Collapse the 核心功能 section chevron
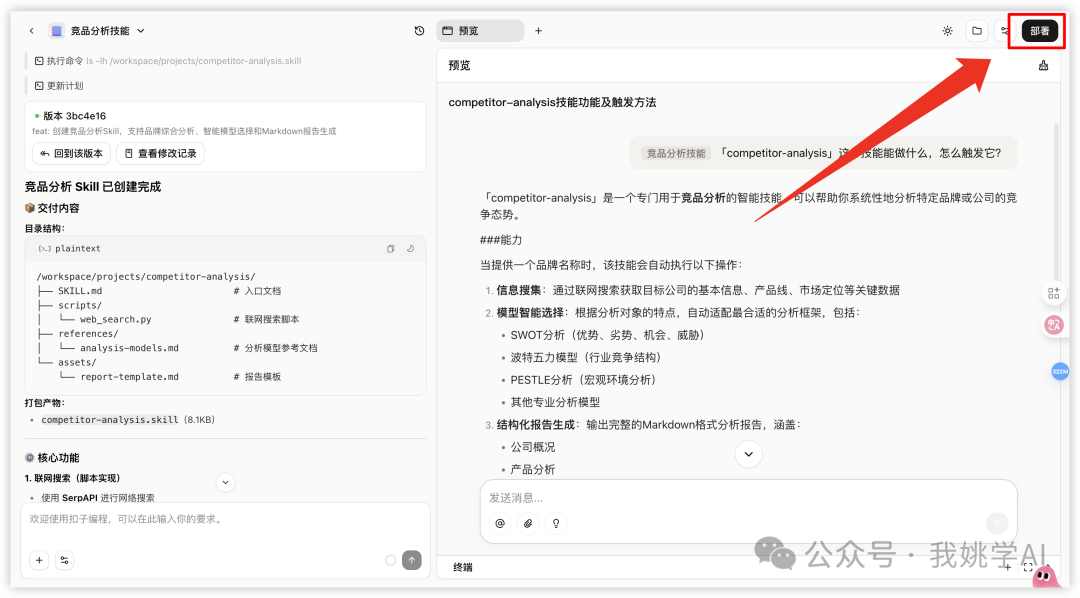 click(x=225, y=482)
